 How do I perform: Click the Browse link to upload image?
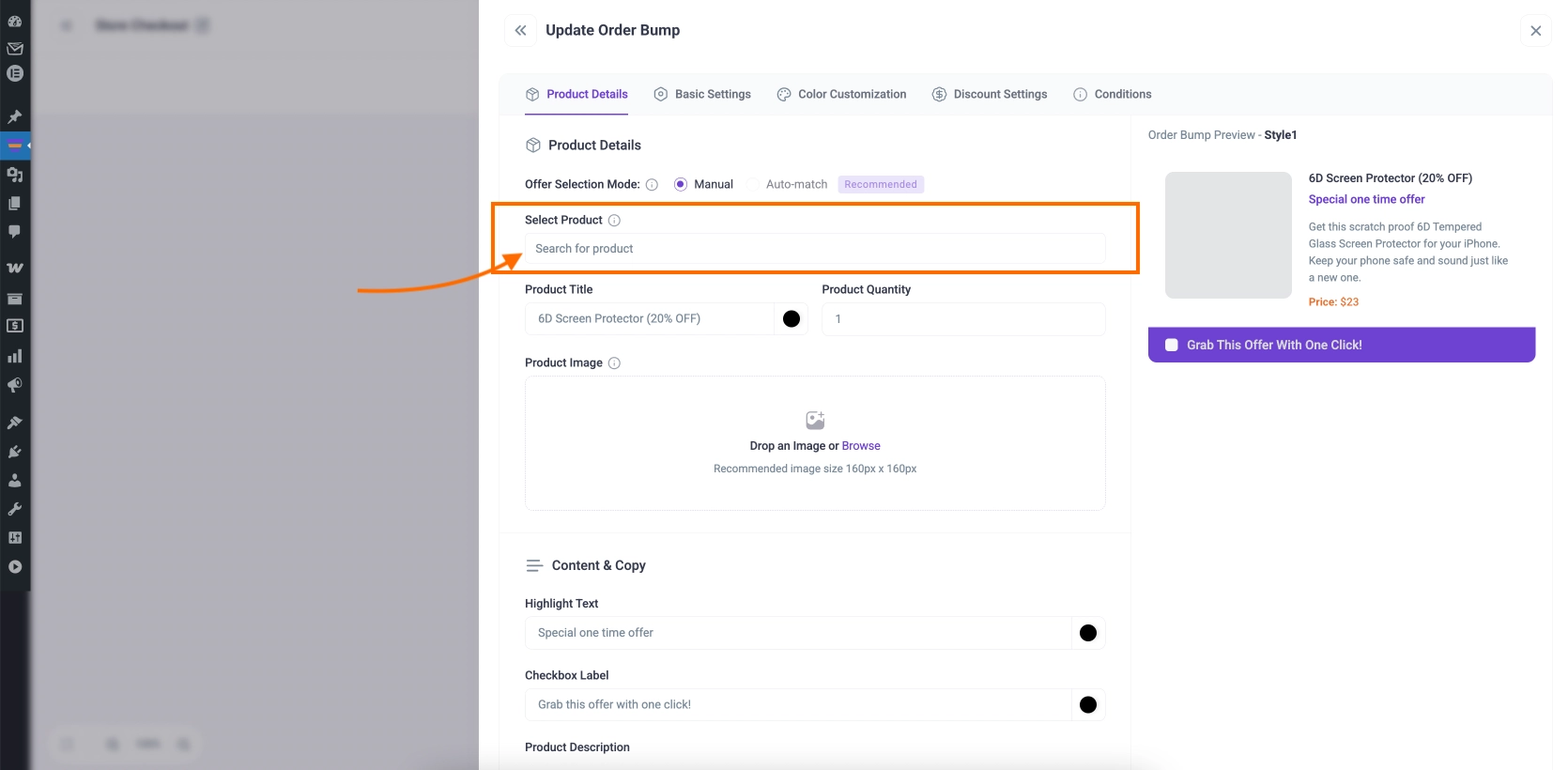pyautogui.click(x=861, y=446)
